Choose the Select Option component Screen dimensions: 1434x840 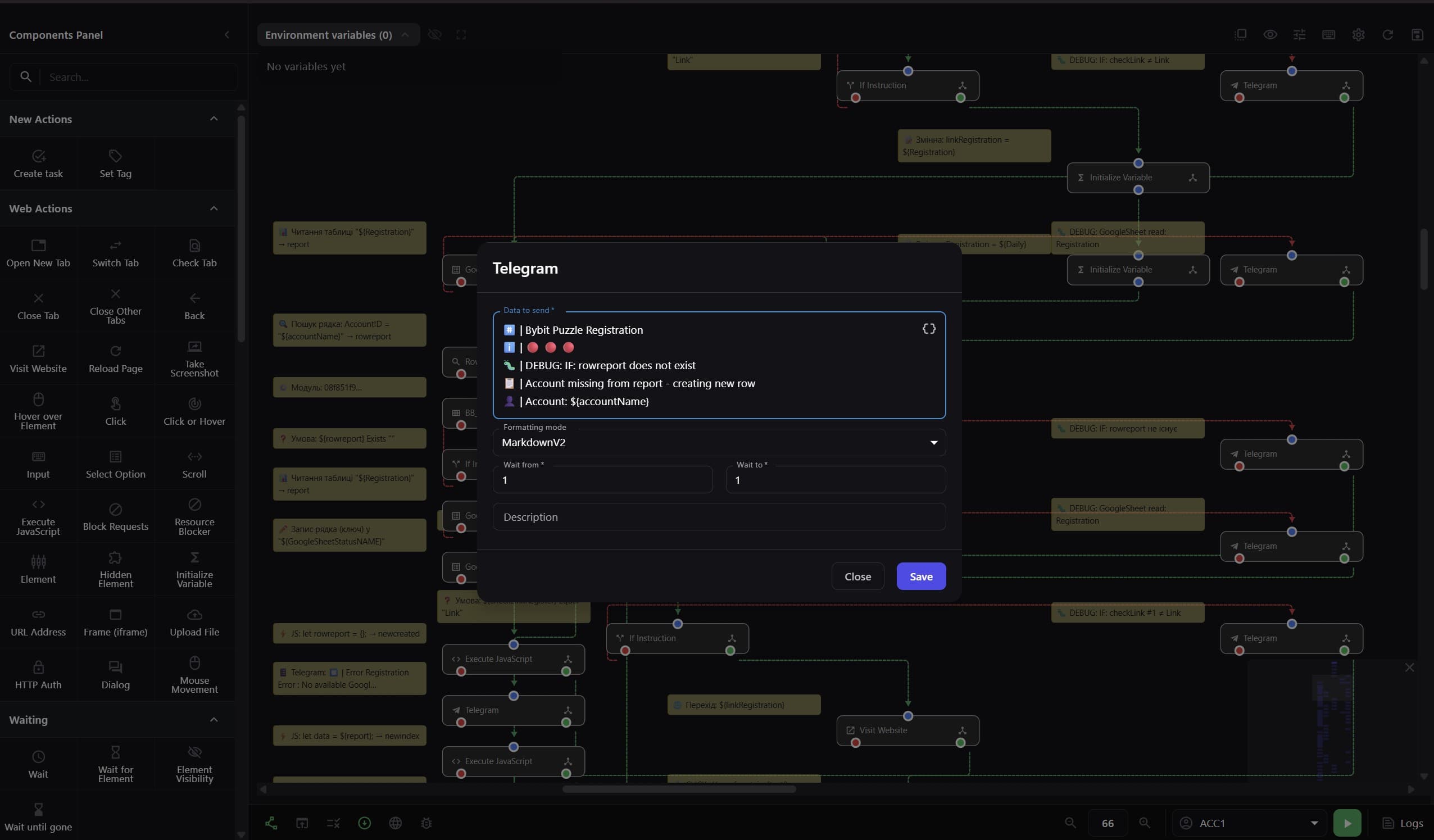coord(116,465)
